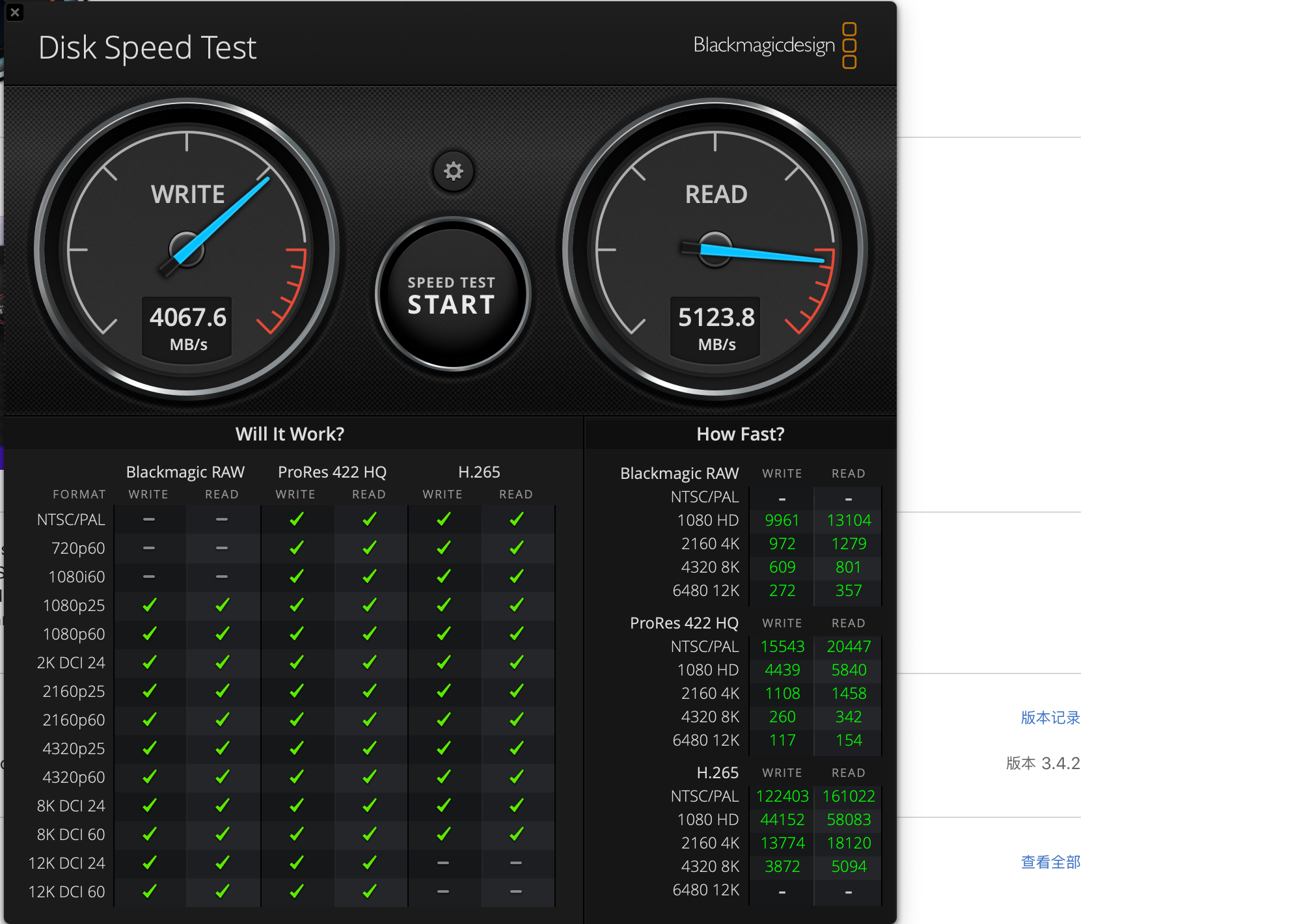The width and height of the screenshot is (1308, 924).
Task: Click ProRes read checkmark for 2160p60
Action: click(370, 720)
